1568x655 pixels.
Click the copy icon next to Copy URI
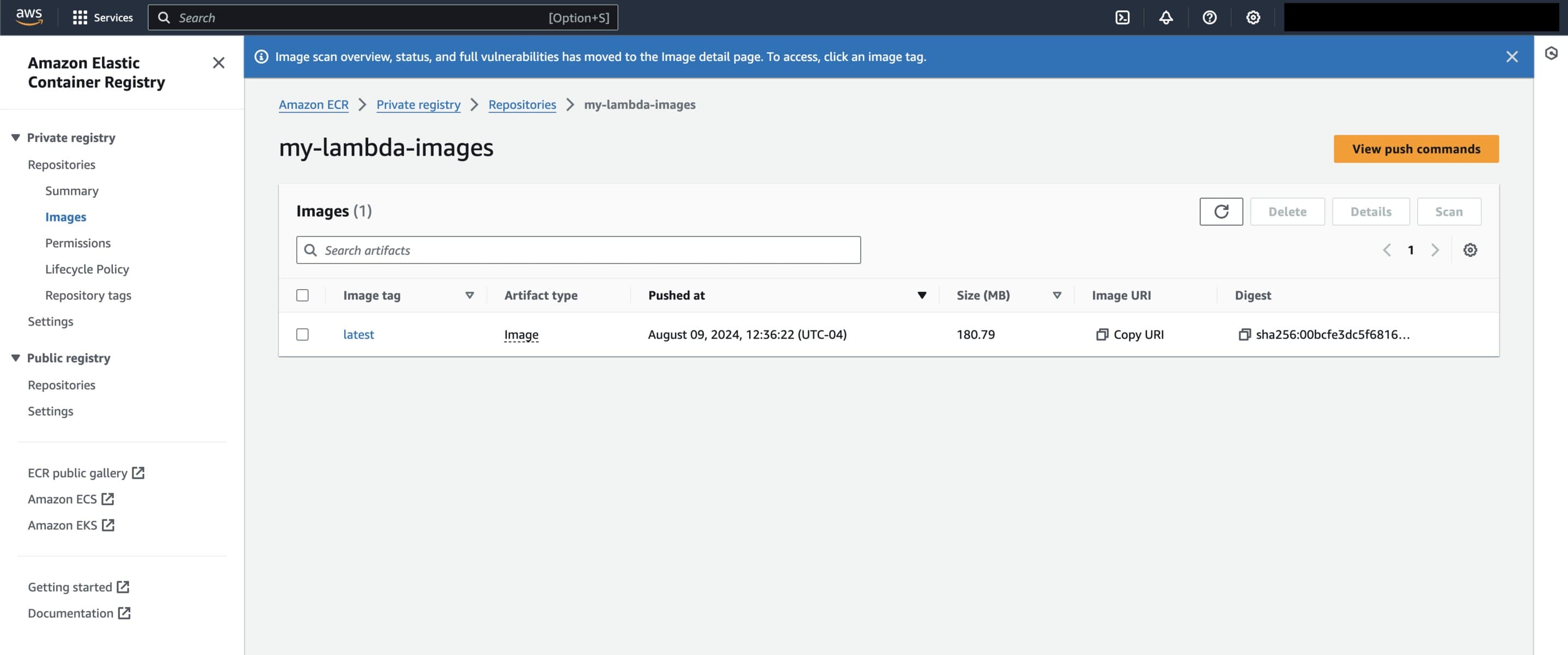[x=1102, y=334]
